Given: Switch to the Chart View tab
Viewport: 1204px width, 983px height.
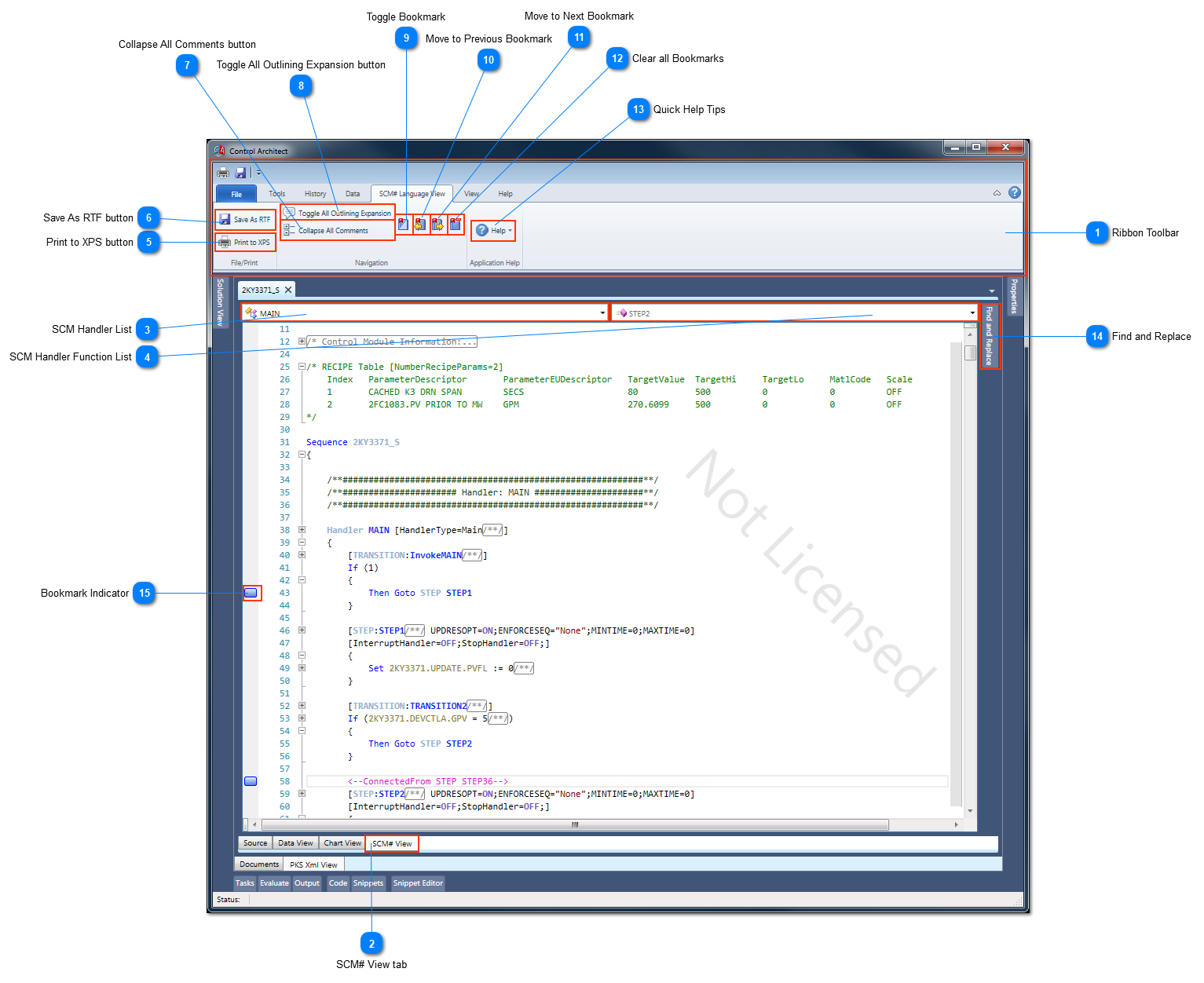Looking at the screenshot, I should coord(342,843).
